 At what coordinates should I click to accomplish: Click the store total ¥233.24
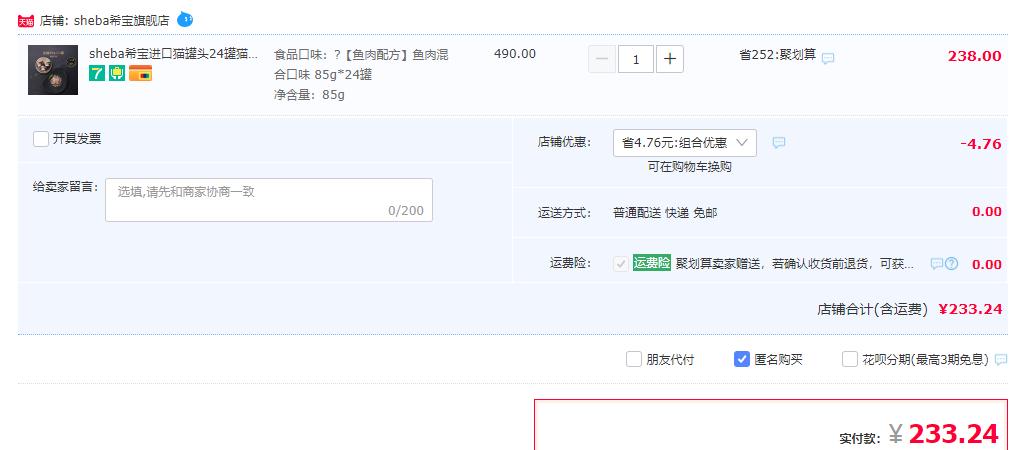[970, 309]
